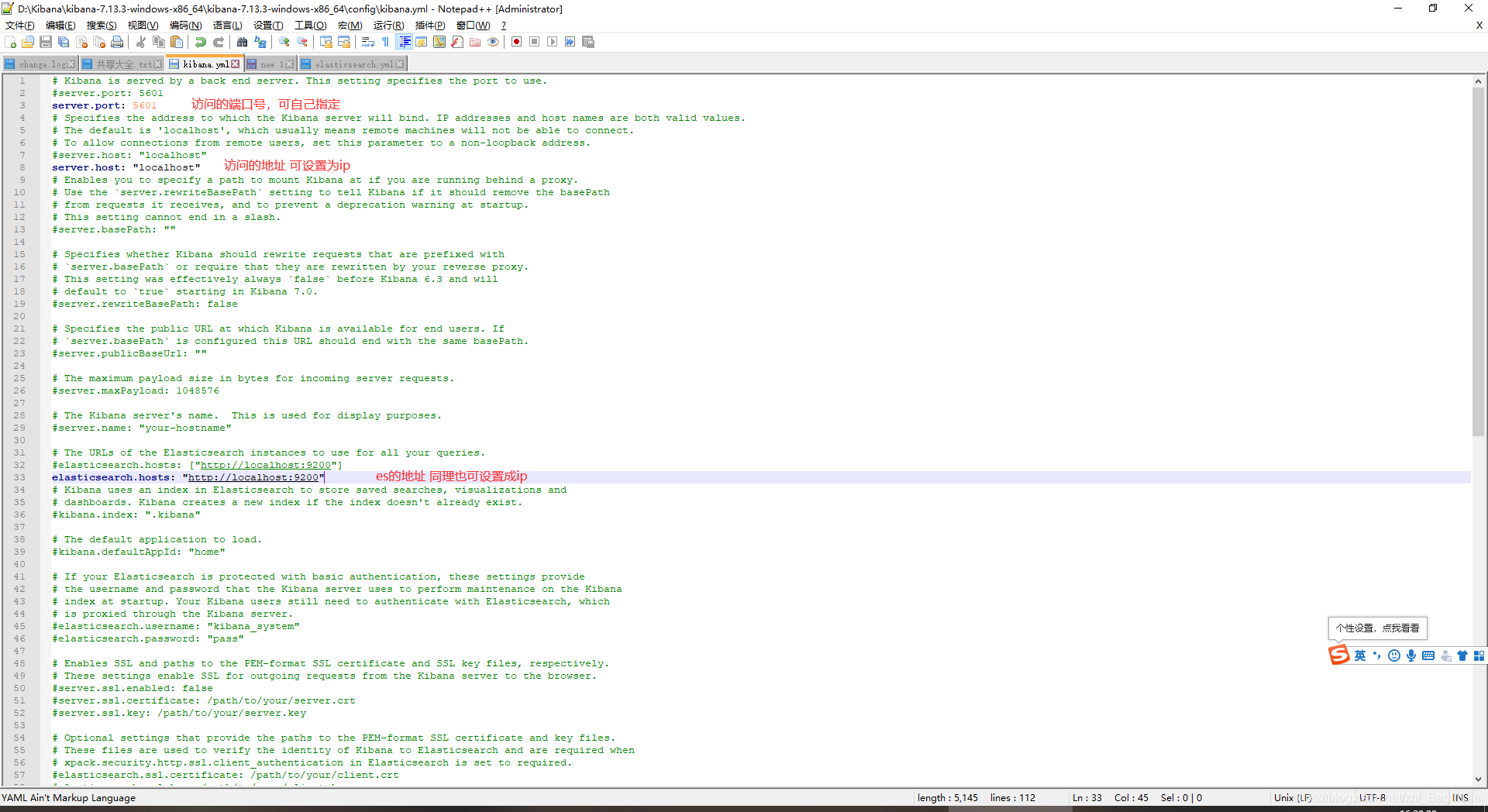Screen dimensions: 1488x812
Task: Click the Redo arrow icon
Action: click(219, 42)
